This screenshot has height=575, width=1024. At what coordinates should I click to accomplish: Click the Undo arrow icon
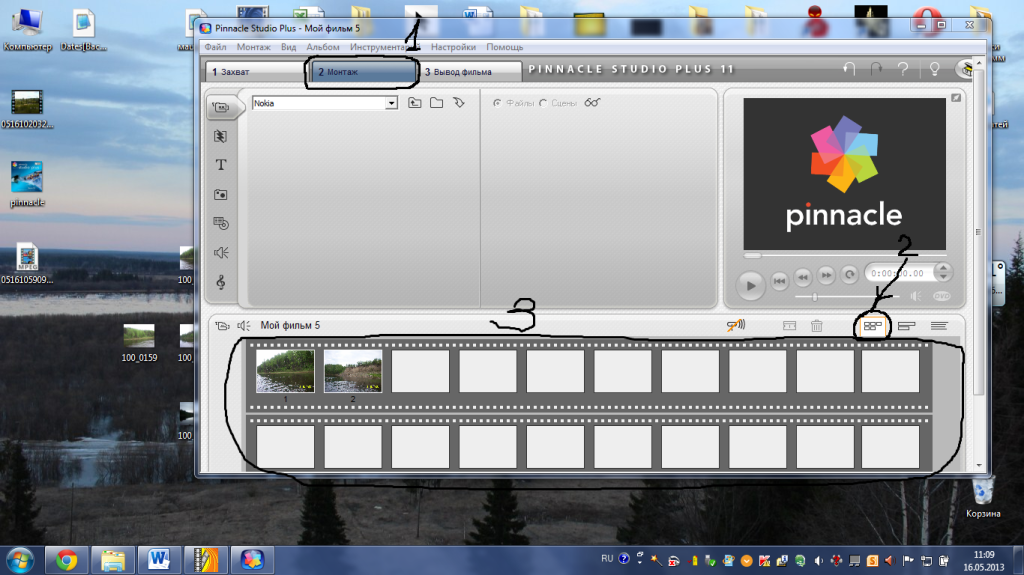(849, 69)
